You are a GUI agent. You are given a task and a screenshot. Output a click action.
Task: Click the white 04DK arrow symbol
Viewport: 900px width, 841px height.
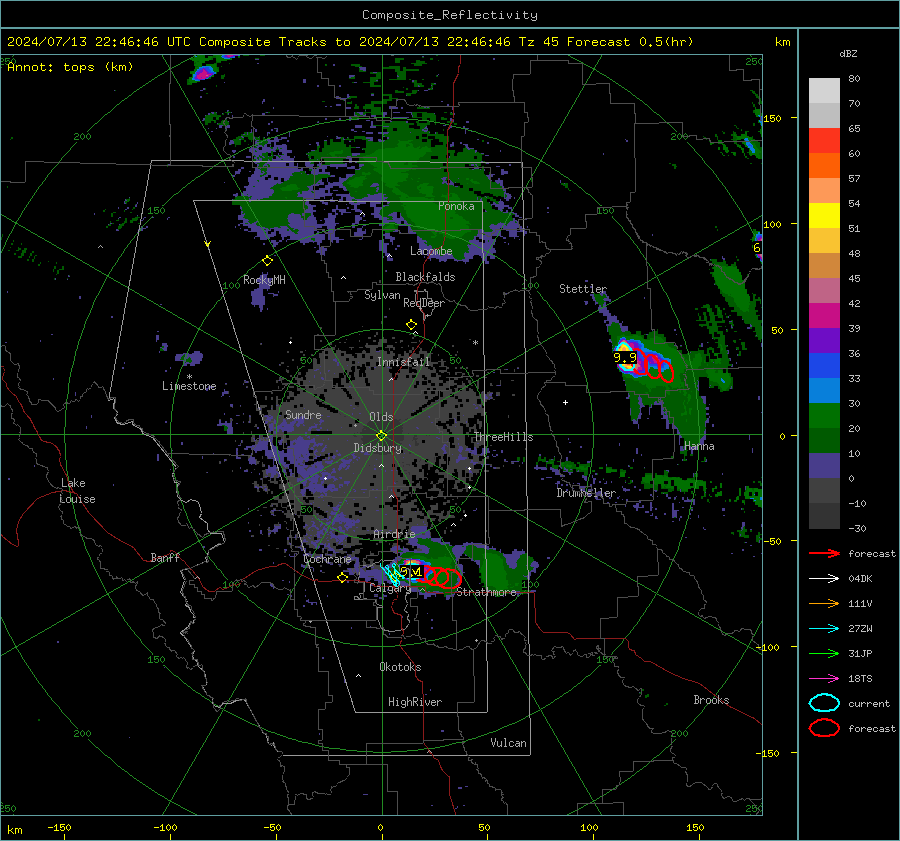click(x=824, y=579)
